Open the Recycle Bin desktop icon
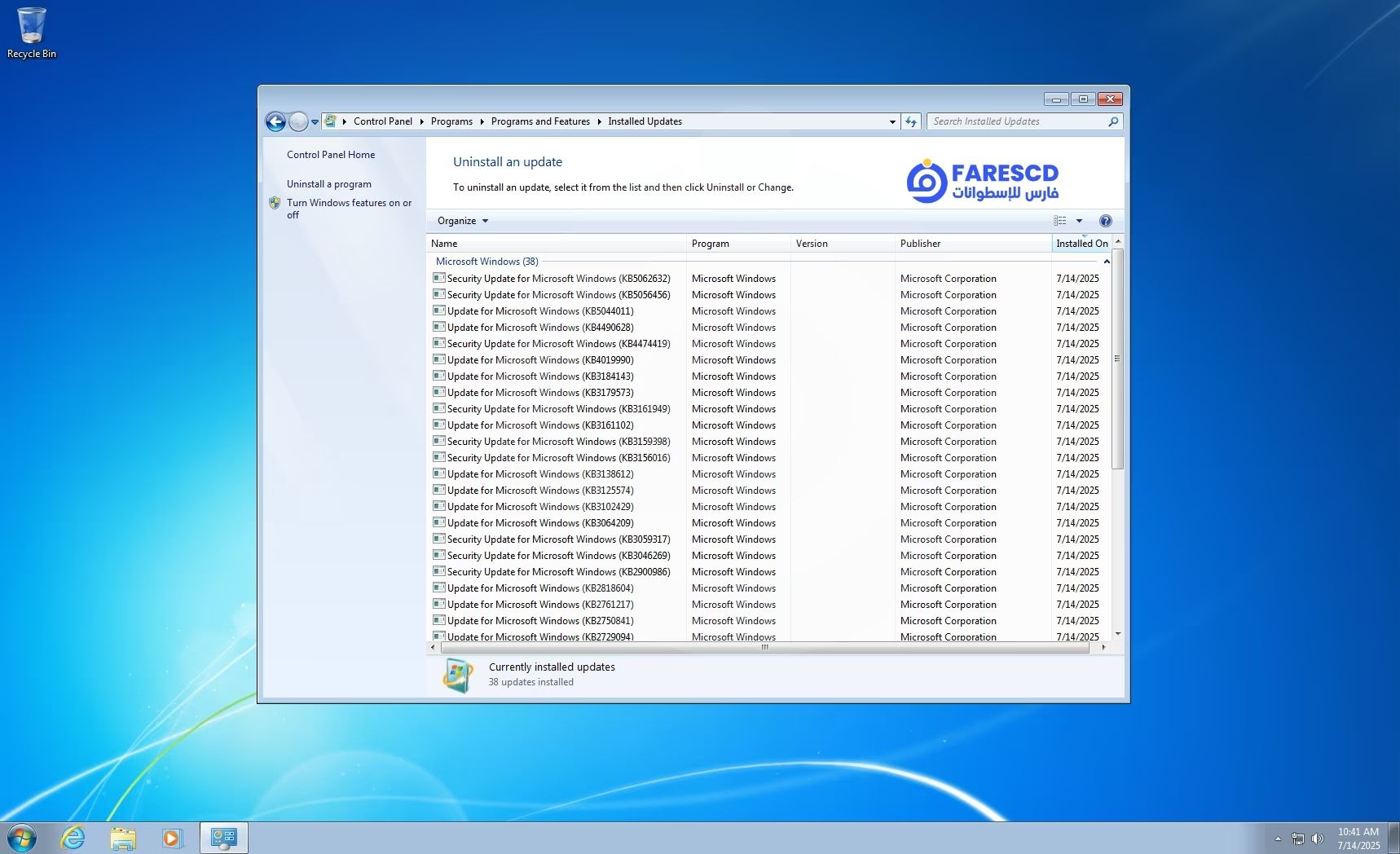Image resolution: width=1400 pixels, height=854 pixels. [x=31, y=33]
